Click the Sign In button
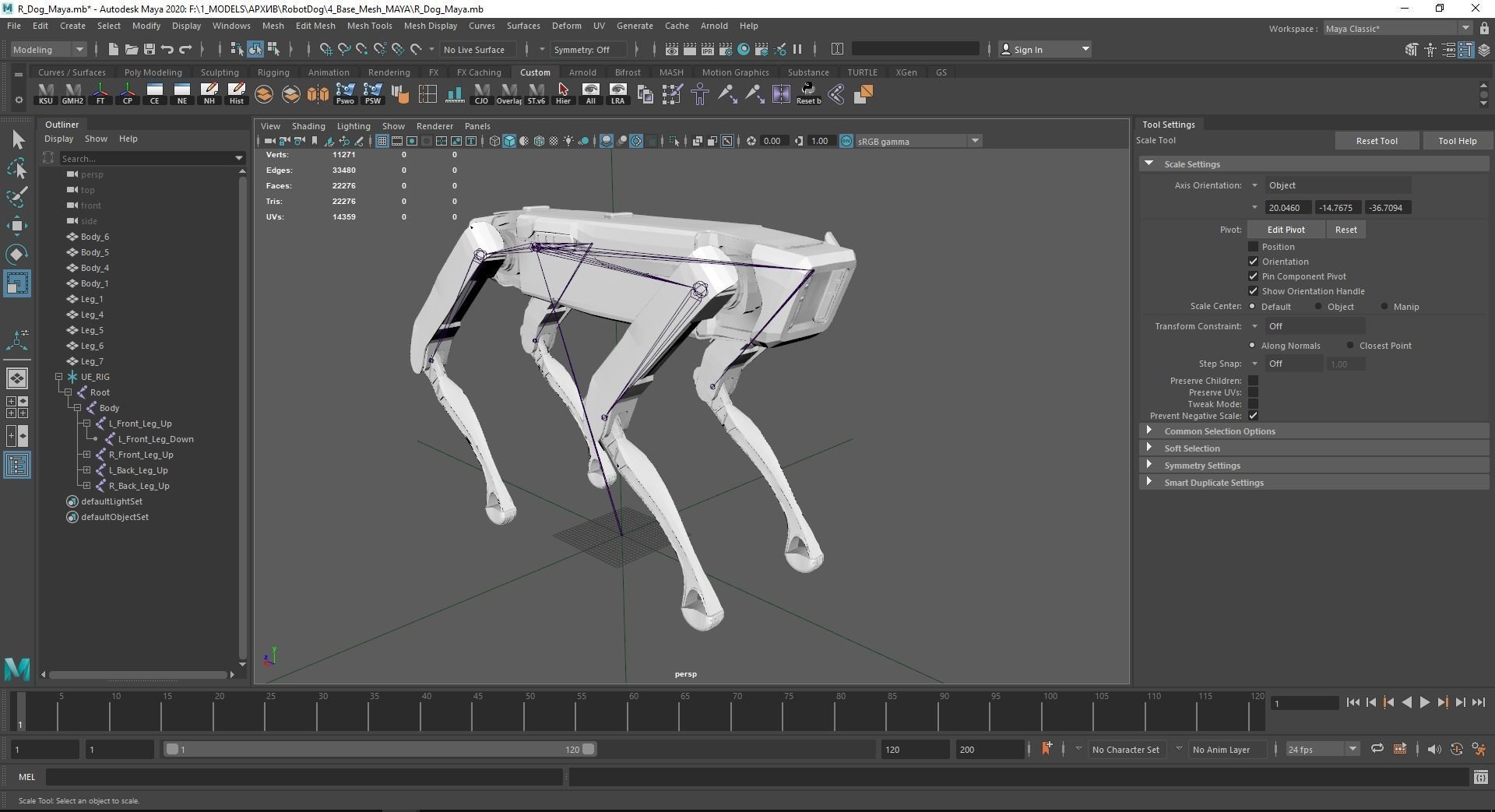 [1045, 49]
